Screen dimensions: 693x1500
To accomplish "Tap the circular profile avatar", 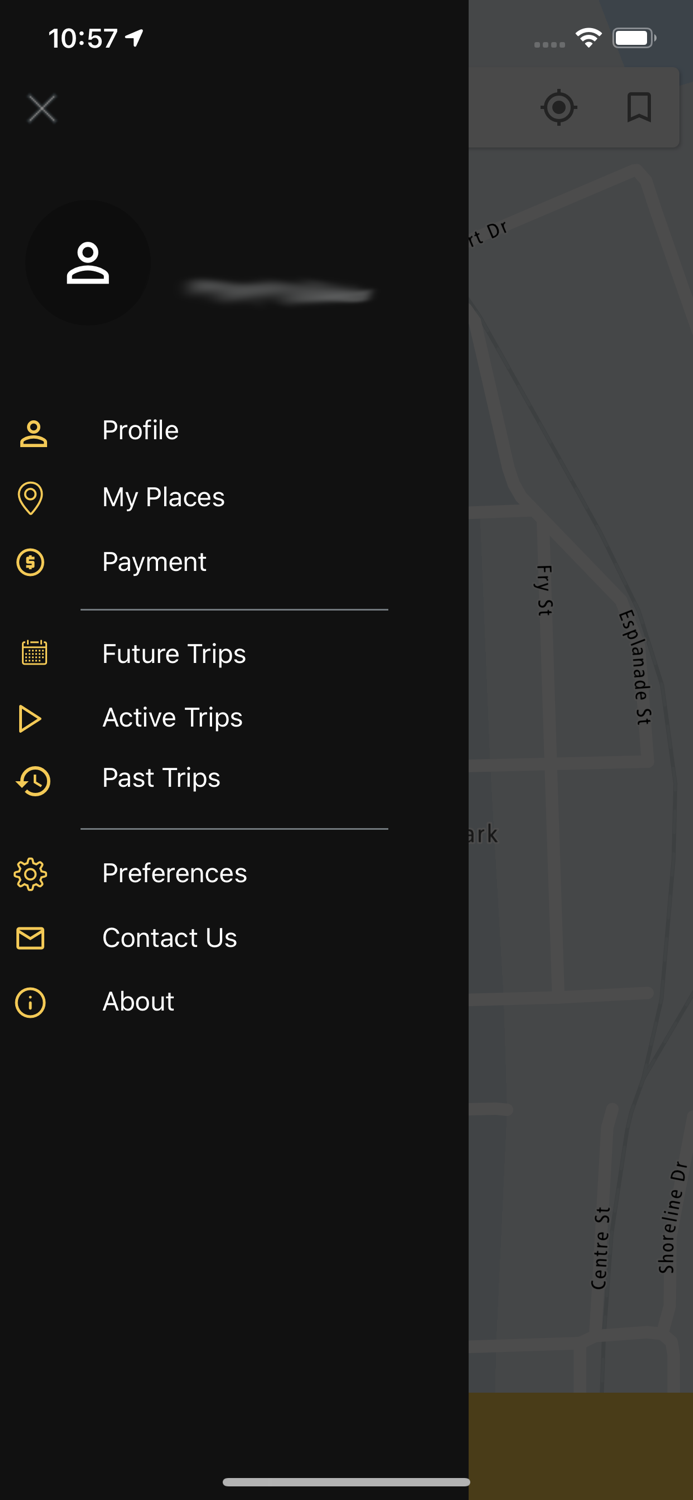I will point(88,262).
